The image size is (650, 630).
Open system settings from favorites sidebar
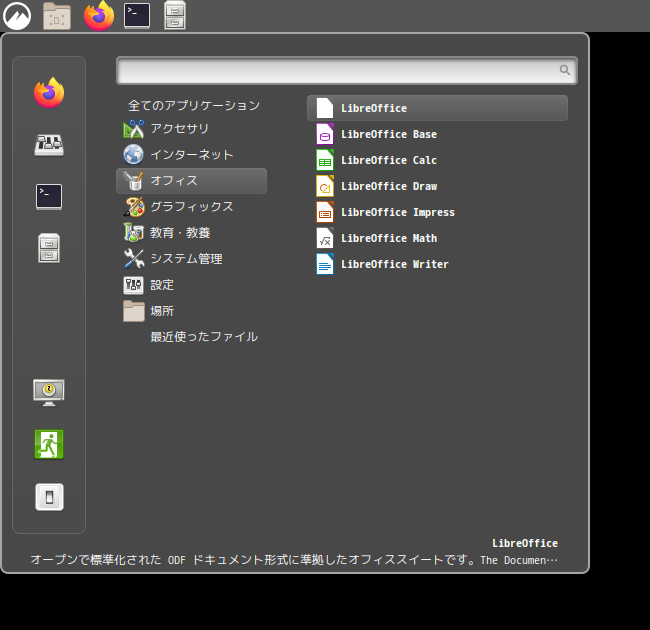click(x=49, y=145)
